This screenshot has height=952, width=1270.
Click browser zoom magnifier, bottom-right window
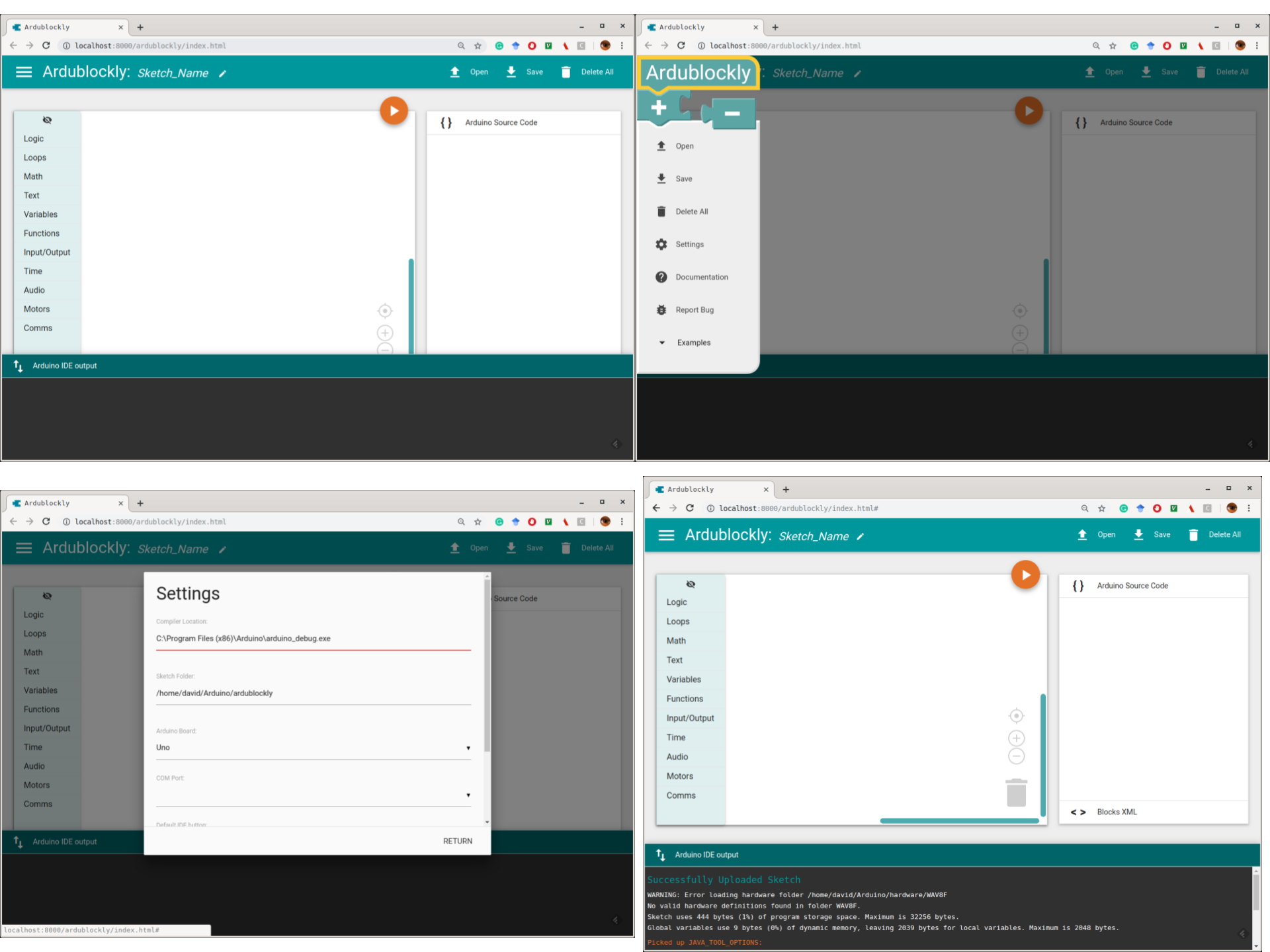click(1085, 508)
